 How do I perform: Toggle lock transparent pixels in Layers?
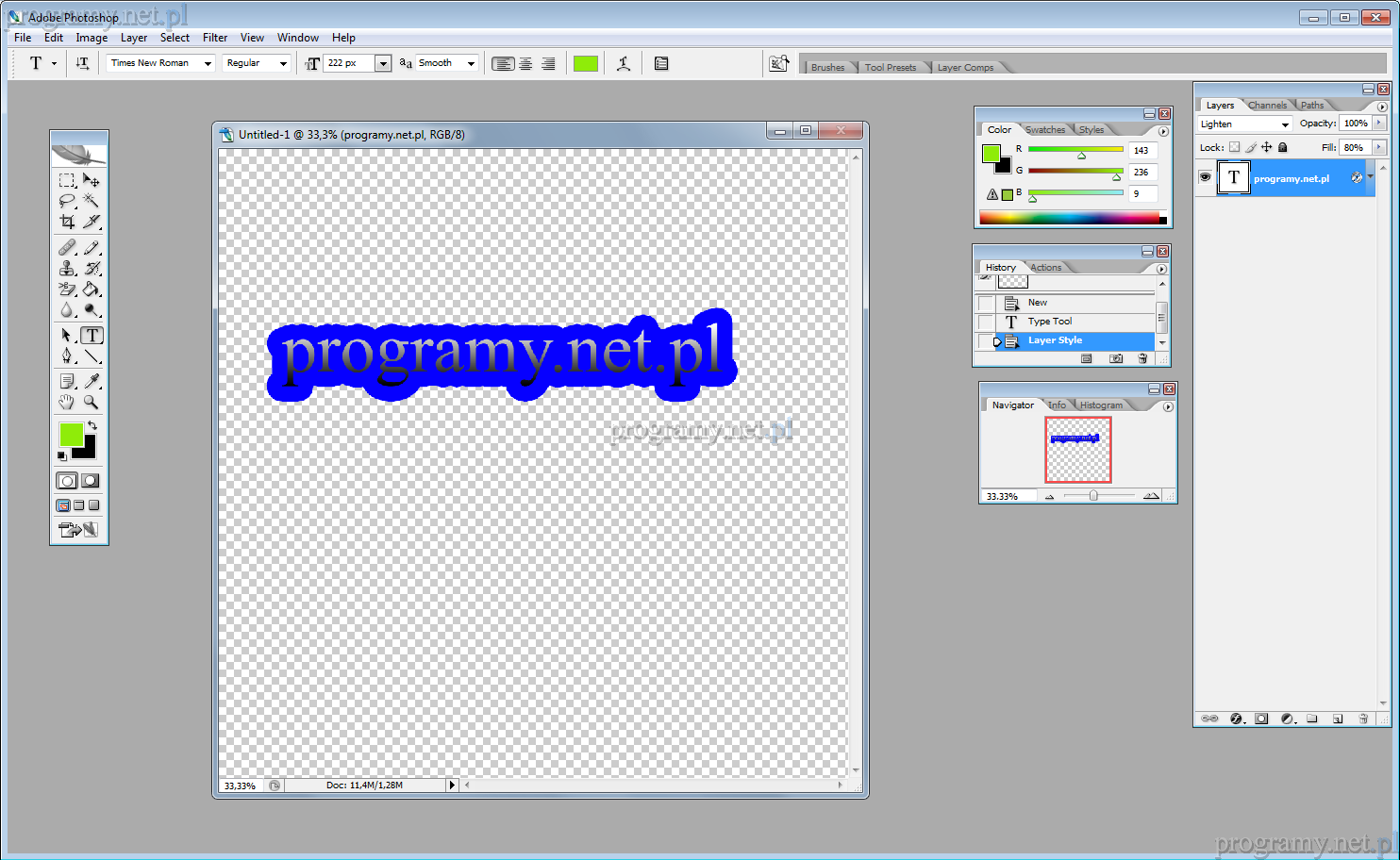[x=1234, y=147]
